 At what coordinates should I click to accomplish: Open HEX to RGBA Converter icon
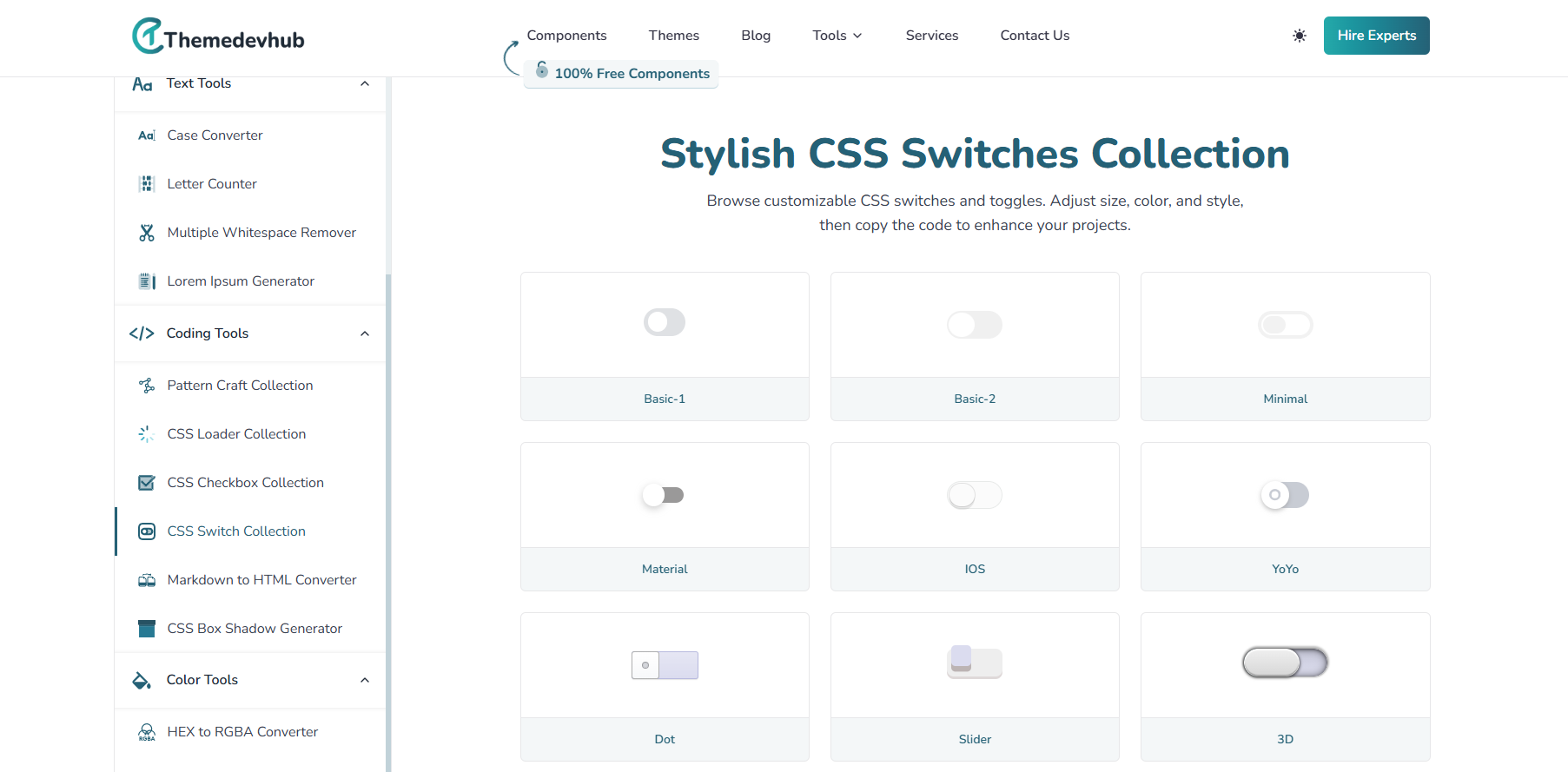pos(147,732)
